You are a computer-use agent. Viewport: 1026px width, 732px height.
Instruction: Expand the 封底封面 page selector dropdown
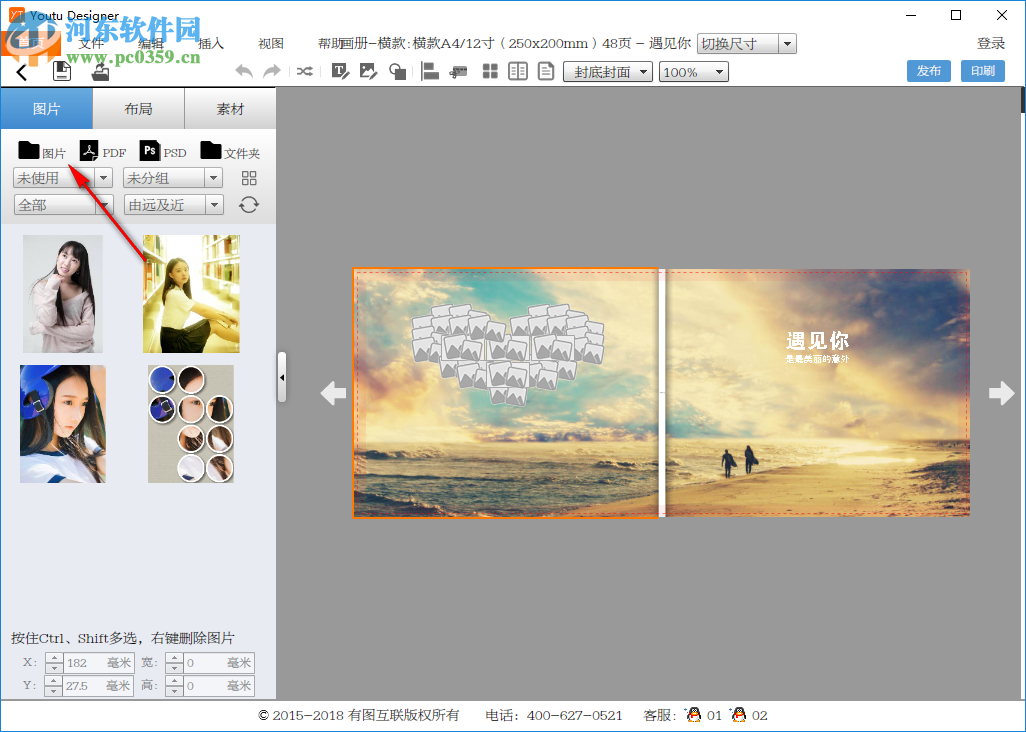[644, 71]
